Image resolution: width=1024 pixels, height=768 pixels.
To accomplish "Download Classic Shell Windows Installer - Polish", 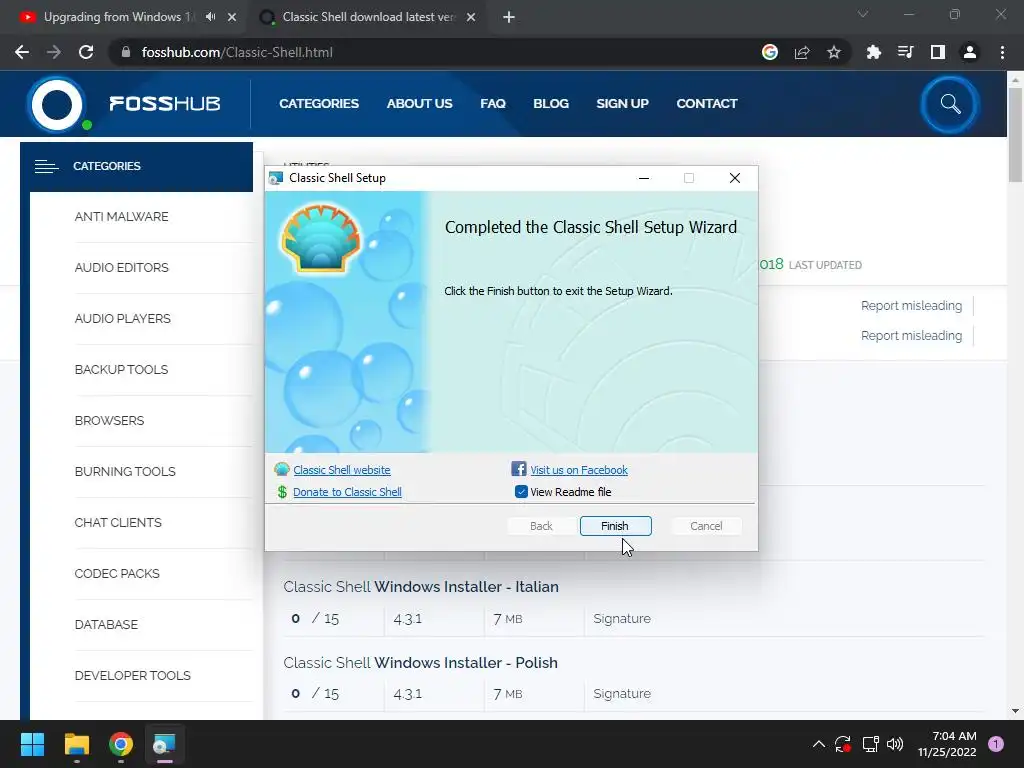I will (421, 662).
